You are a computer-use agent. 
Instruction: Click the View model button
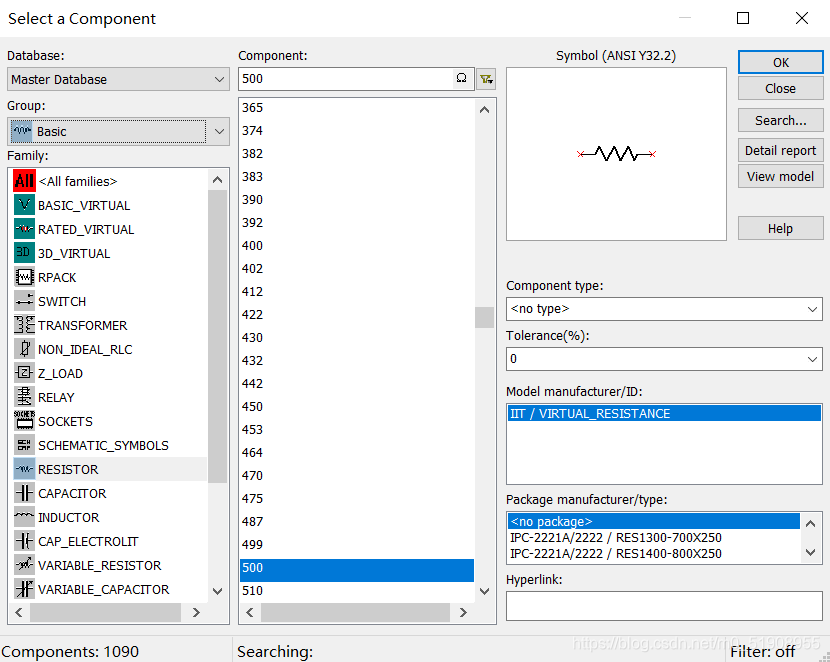(x=781, y=176)
